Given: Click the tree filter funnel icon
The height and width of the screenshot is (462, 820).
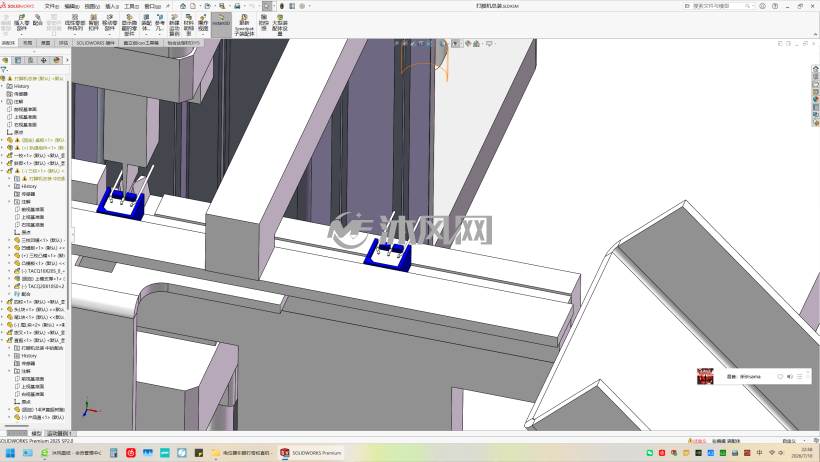Looking at the screenshot, I should [4, 70].
